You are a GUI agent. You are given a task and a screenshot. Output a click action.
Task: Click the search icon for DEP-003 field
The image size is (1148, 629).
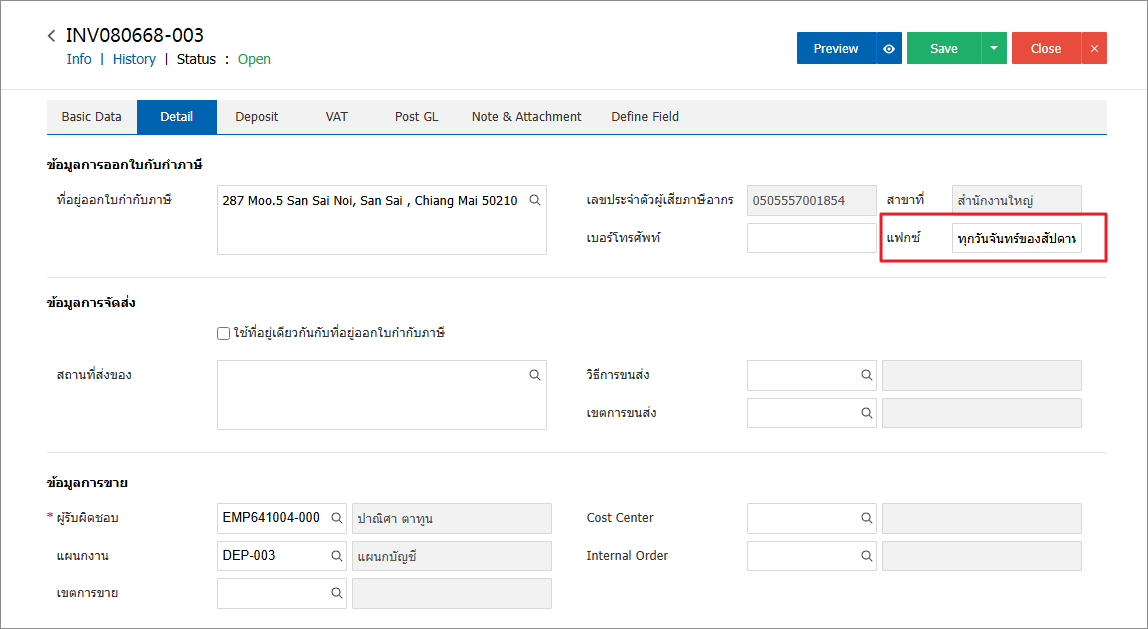pyautogui.click(x=336, y=556)
